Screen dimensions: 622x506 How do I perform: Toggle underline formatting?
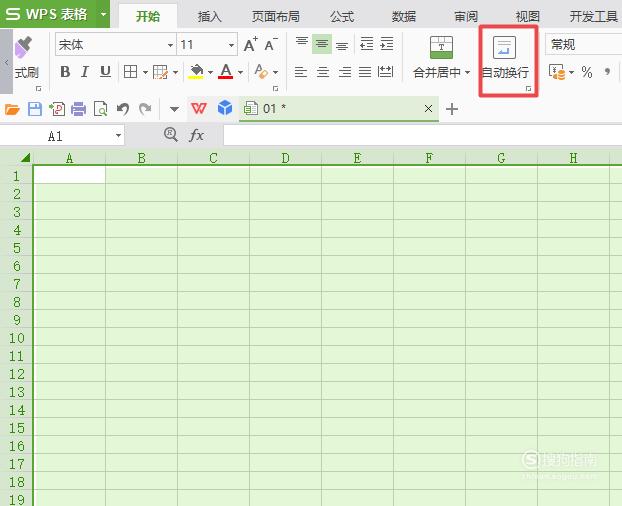click(x=105, y=72)
